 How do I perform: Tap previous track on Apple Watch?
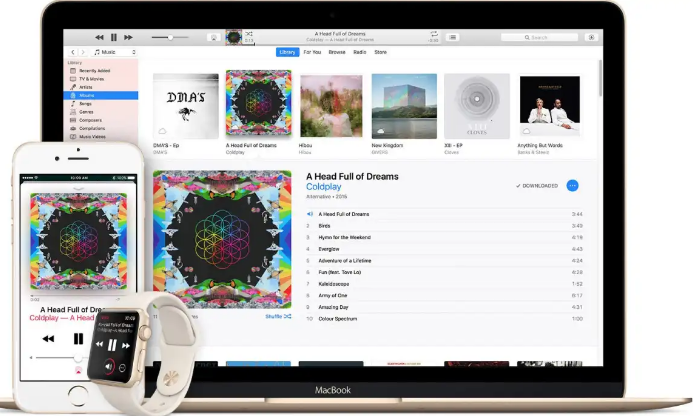99,344
